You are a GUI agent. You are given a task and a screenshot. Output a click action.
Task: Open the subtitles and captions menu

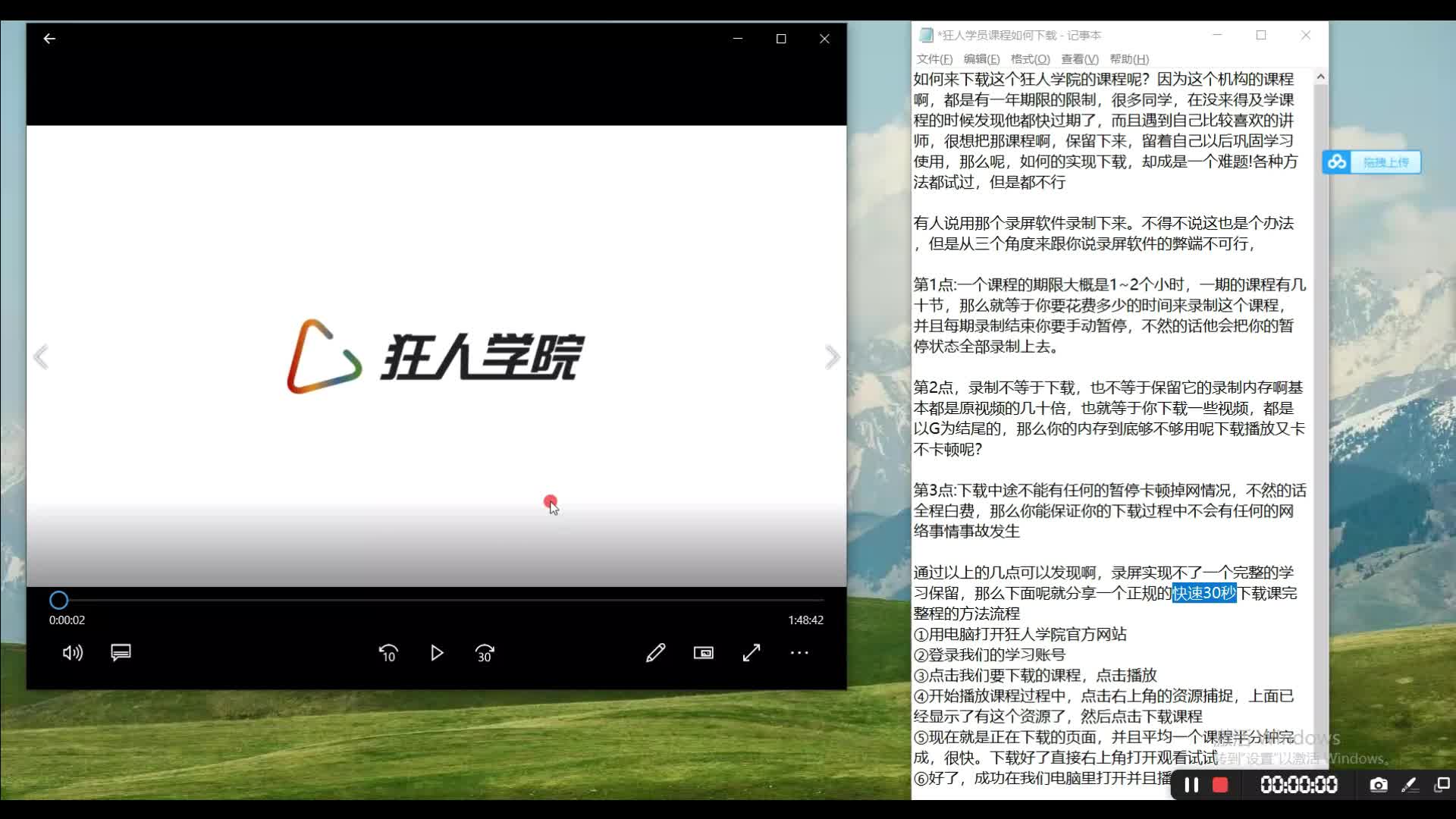click(121, 653)
